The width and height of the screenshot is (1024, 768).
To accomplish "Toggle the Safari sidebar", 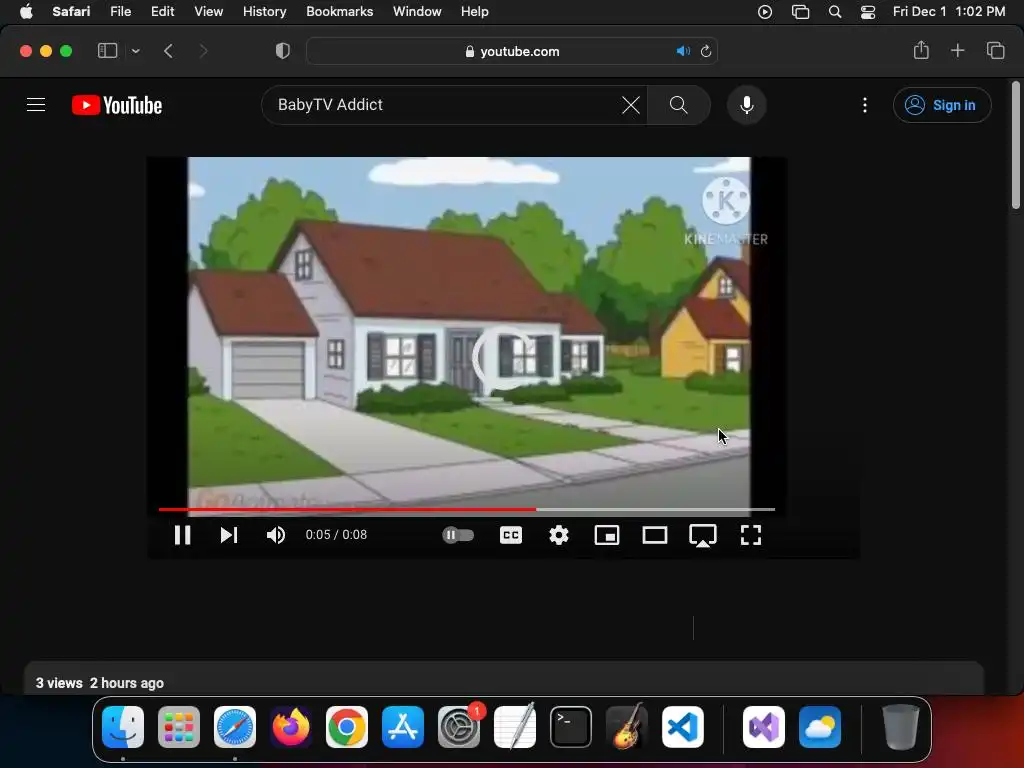I will tap(107, 51).
